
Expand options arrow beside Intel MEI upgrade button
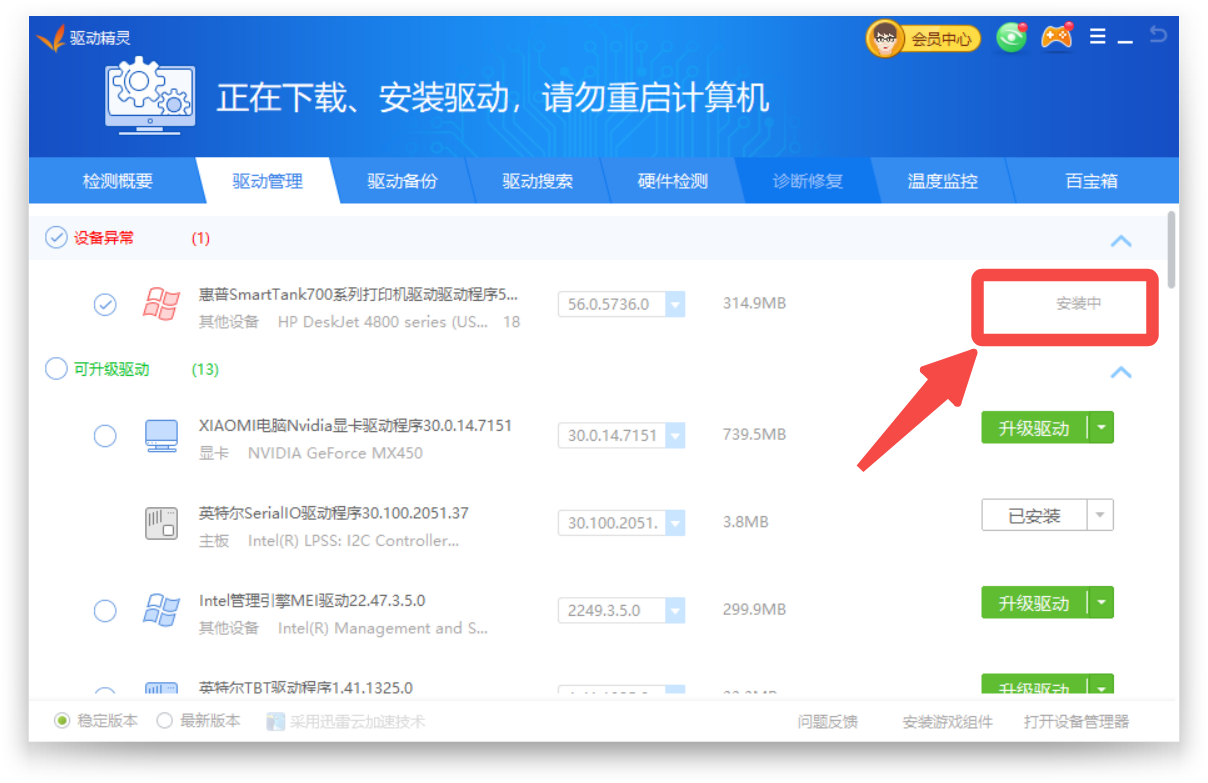tap(1100, 603)
